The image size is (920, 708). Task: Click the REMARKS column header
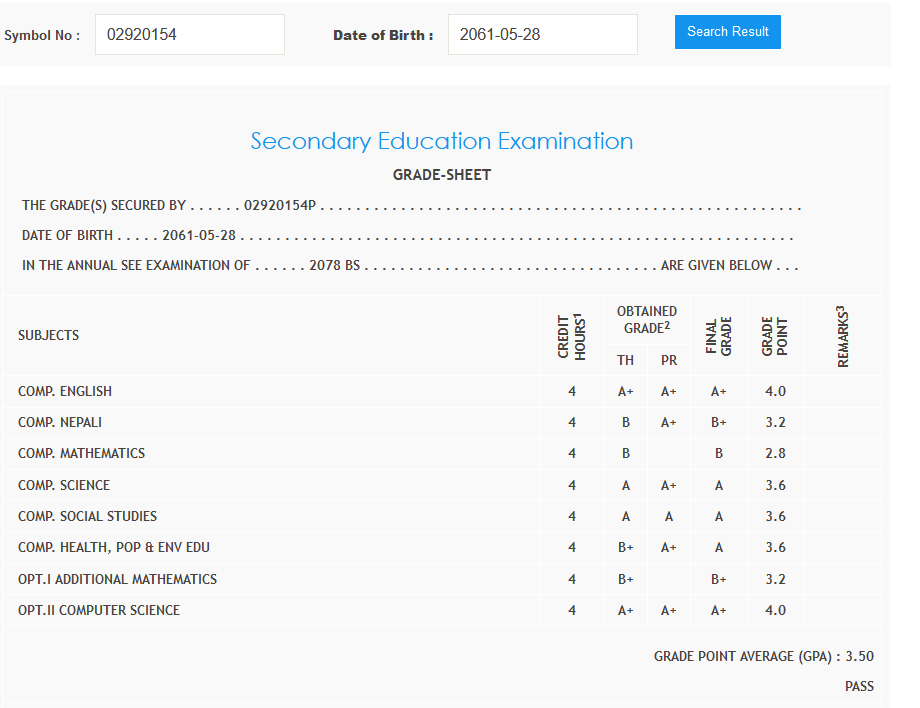pyautogui.click(x=843, y=336)
